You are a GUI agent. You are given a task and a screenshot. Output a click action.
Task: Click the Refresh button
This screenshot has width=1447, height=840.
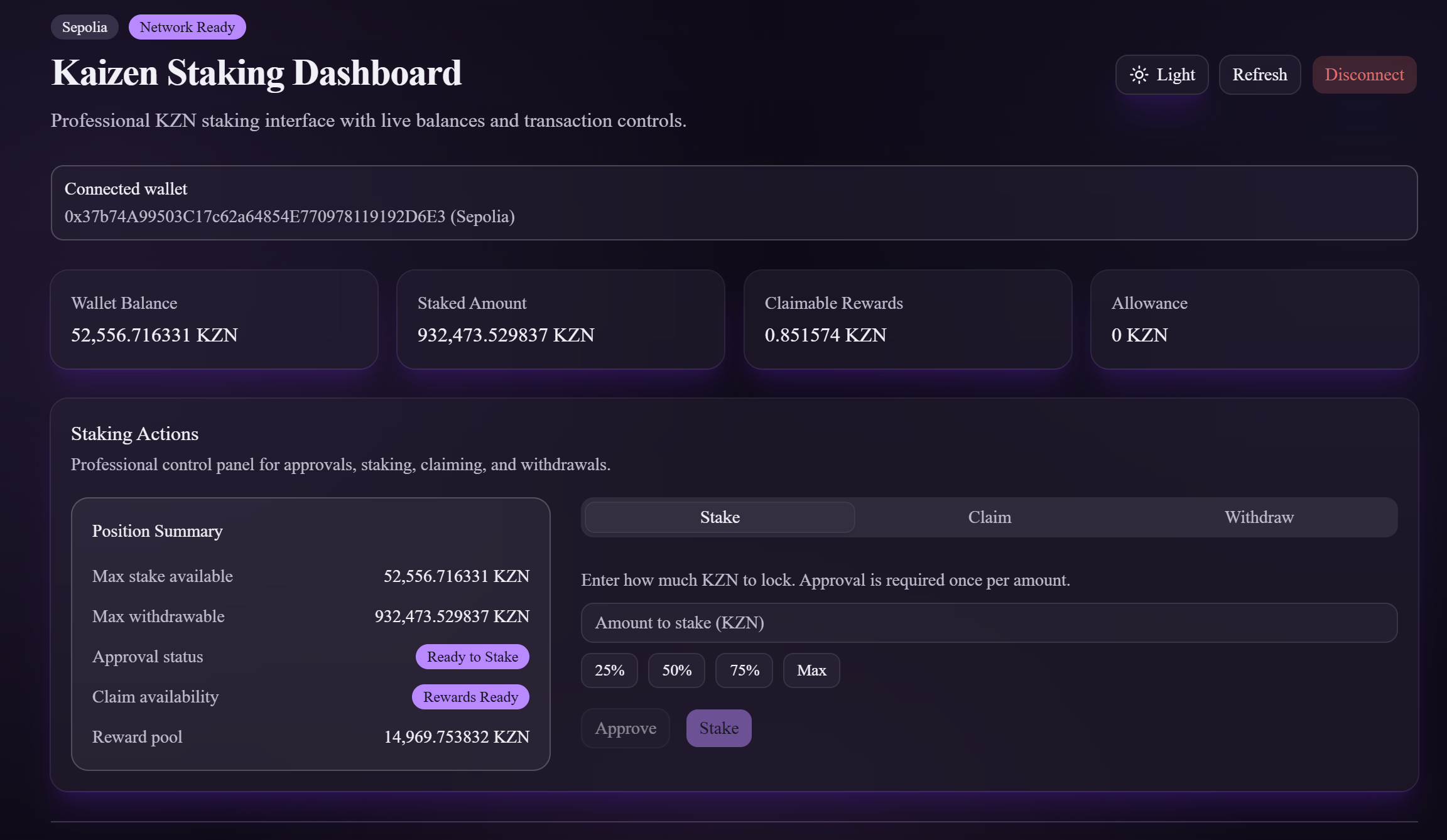1259,75
